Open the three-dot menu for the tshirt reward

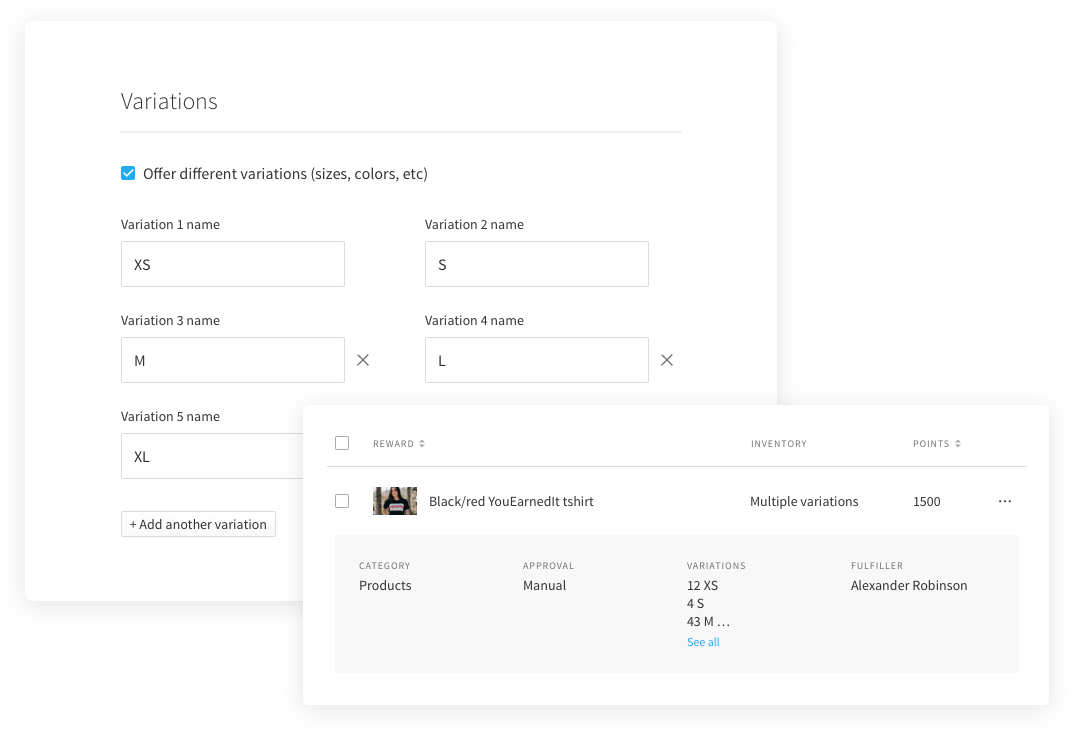pyautogui.click(x=1005, y=501)
